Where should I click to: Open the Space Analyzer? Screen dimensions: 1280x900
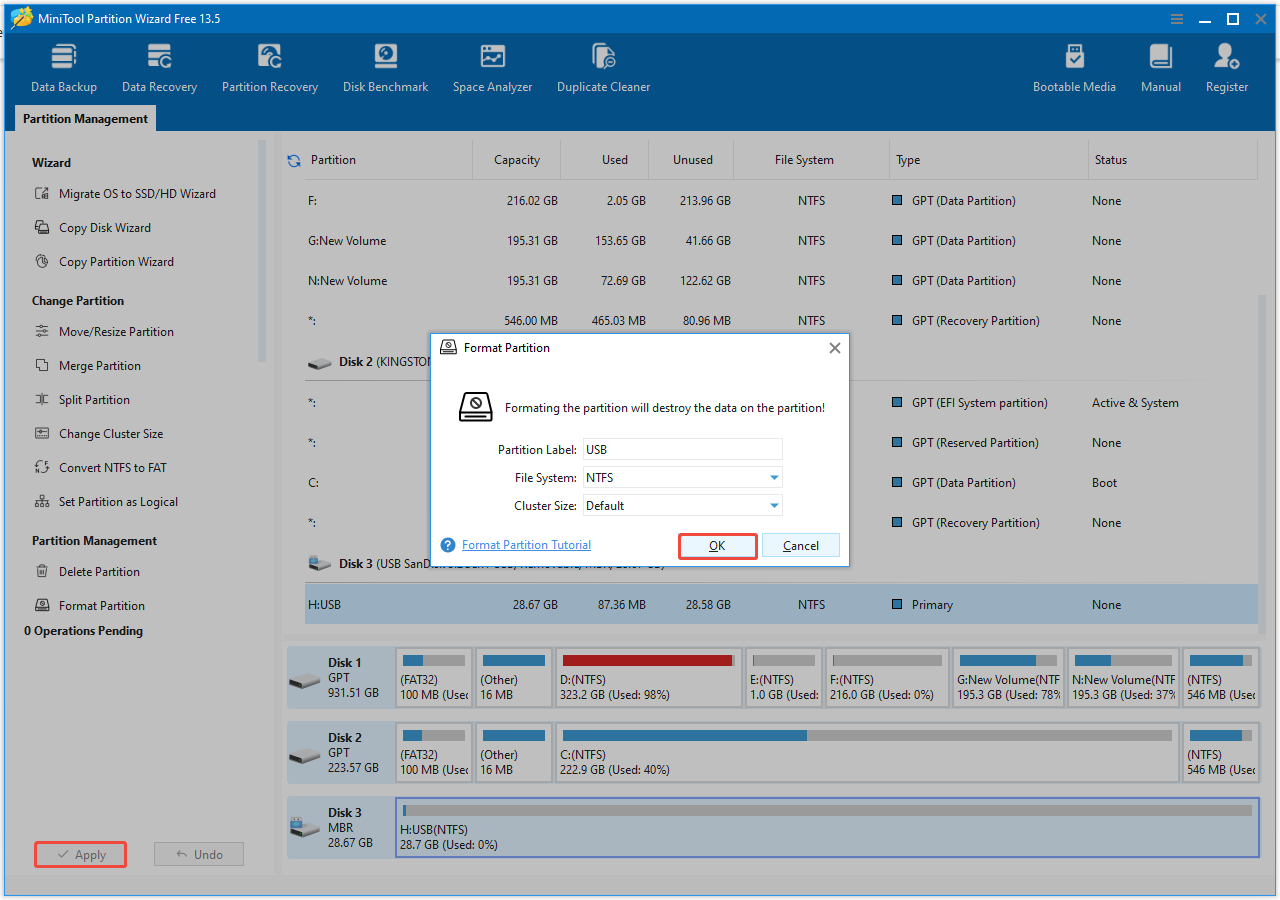click(x=492, y=66)
